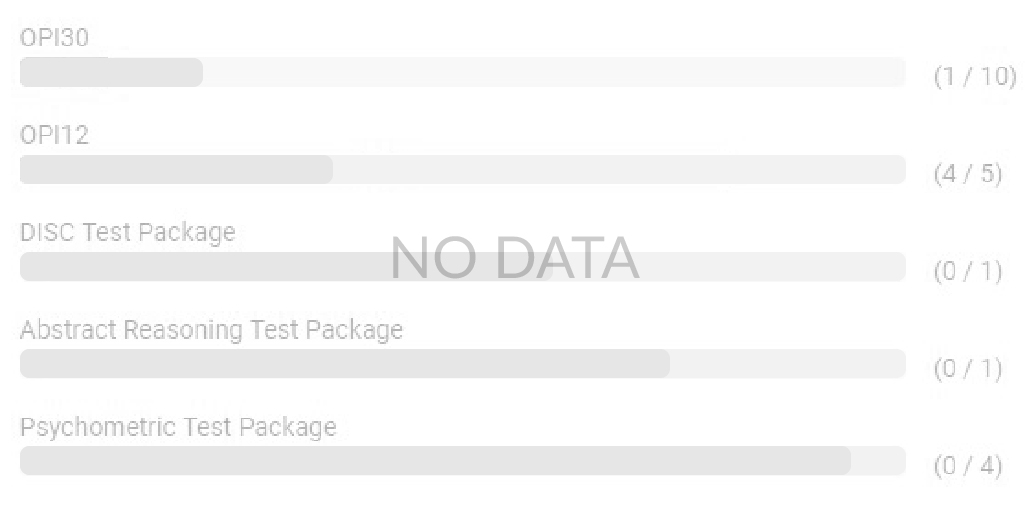
Task: Click the OPI30 label
Action: 54,38
